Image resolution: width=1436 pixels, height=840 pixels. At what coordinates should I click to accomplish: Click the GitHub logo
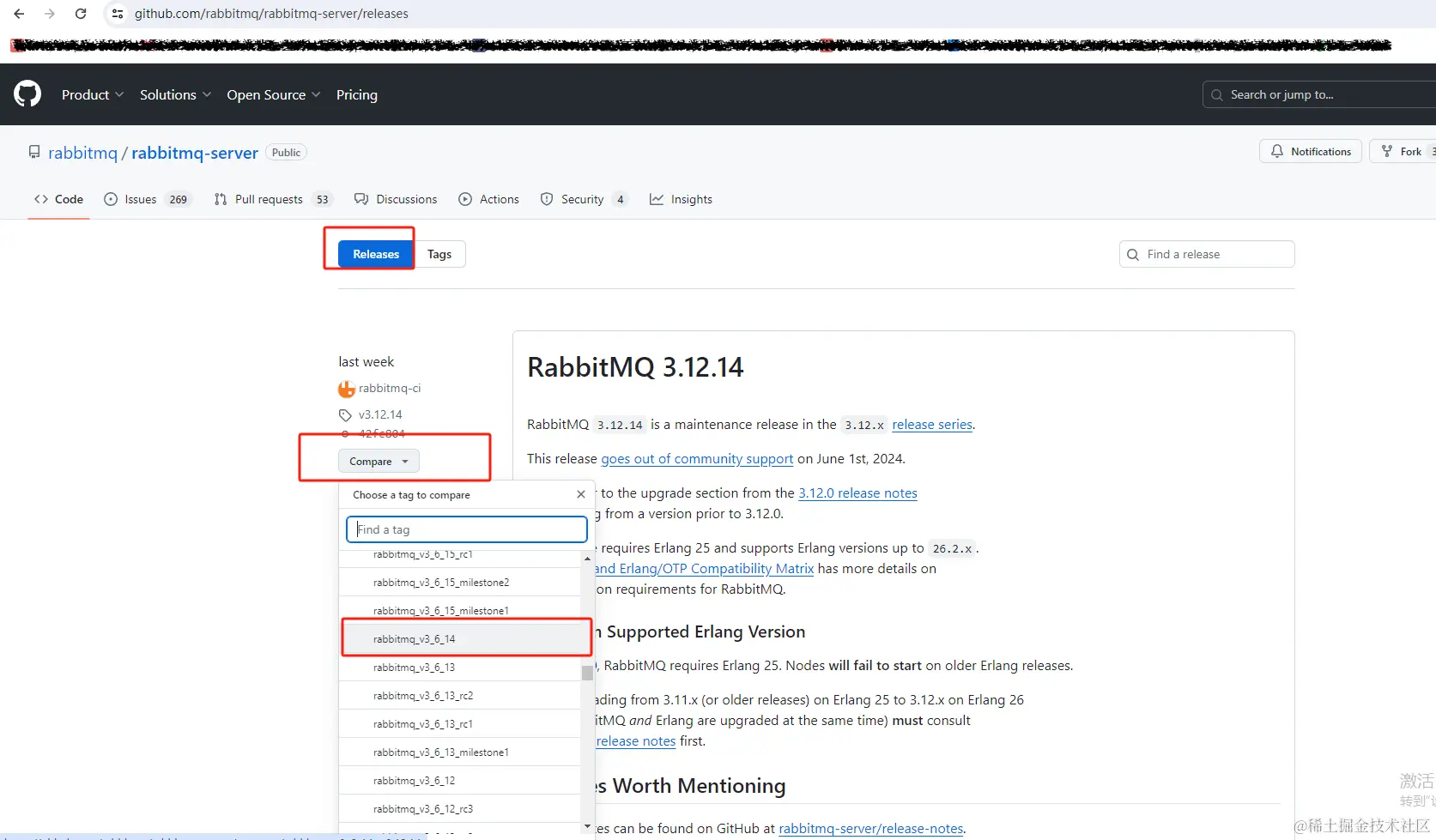27,94
